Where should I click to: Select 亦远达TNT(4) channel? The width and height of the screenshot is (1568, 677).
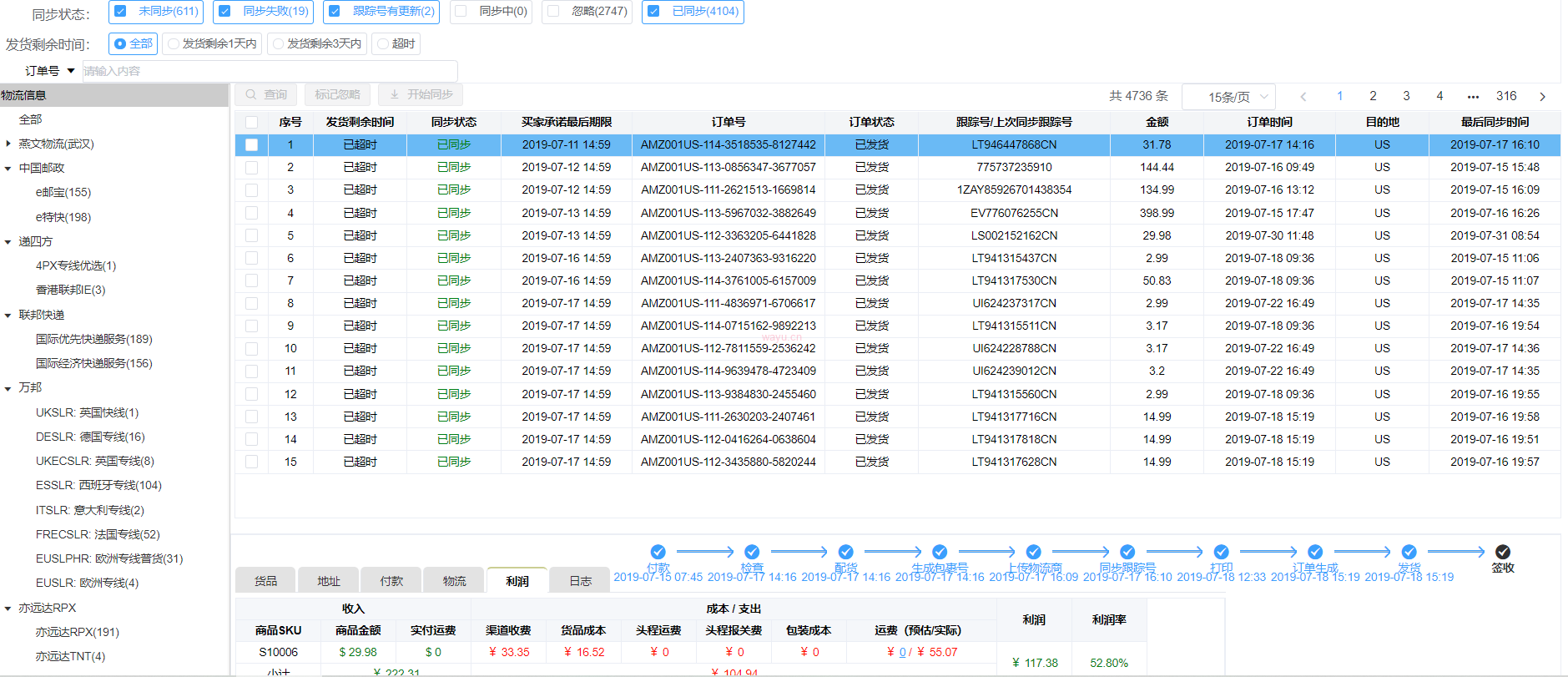coord(70,656)
